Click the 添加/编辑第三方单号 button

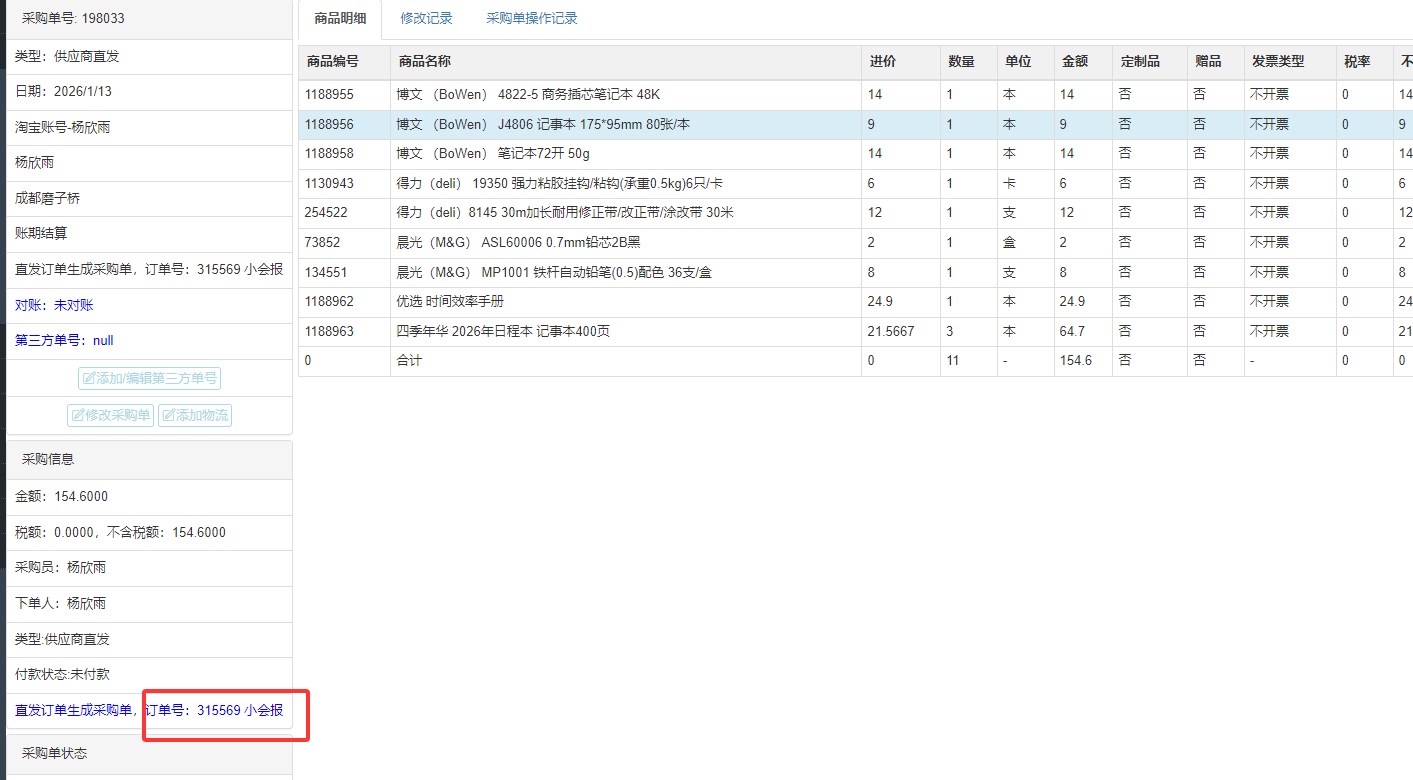click(150, 378)
